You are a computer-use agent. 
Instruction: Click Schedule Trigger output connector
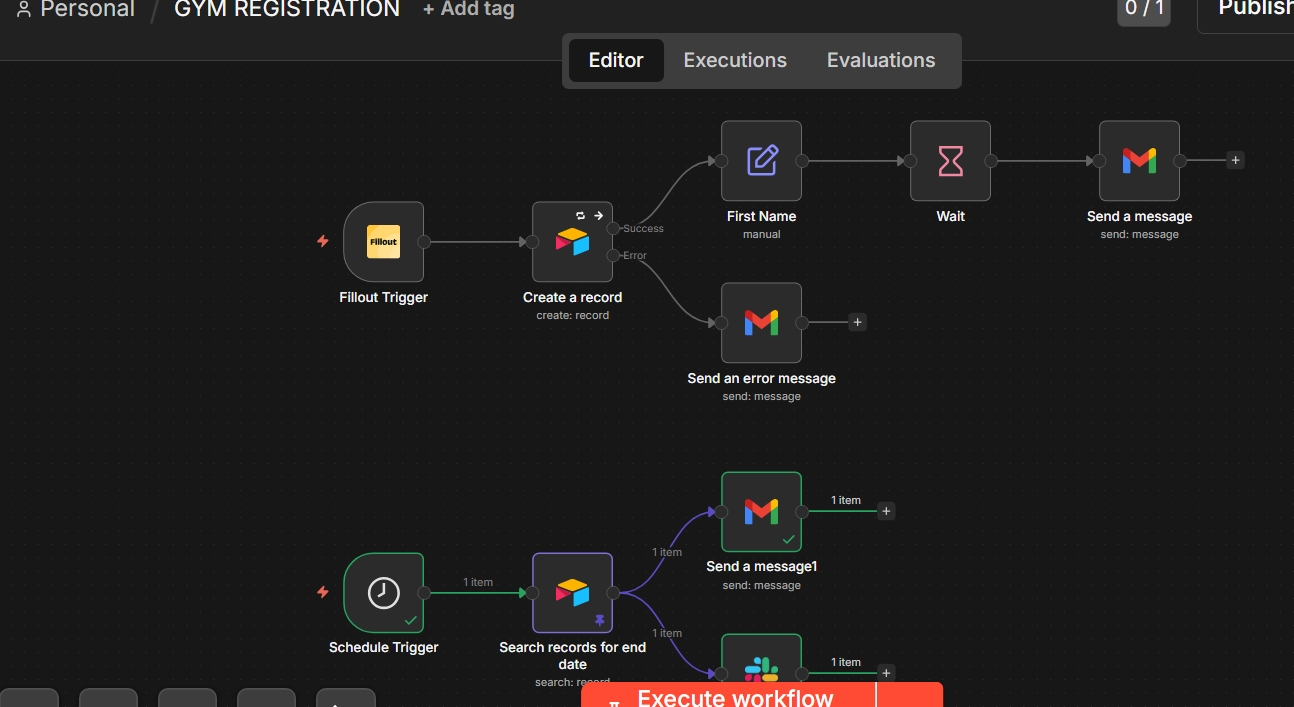424,593
